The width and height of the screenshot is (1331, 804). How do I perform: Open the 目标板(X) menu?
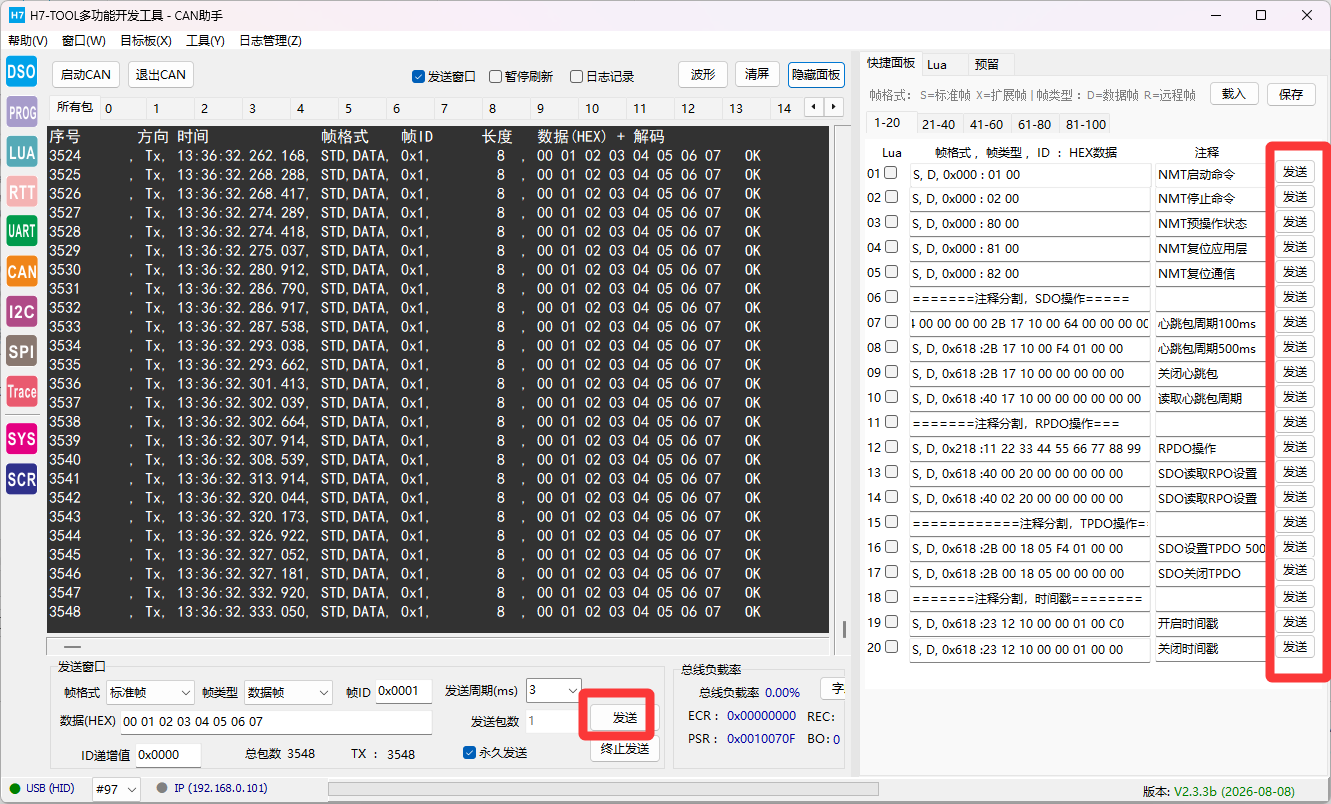point(146,41)
